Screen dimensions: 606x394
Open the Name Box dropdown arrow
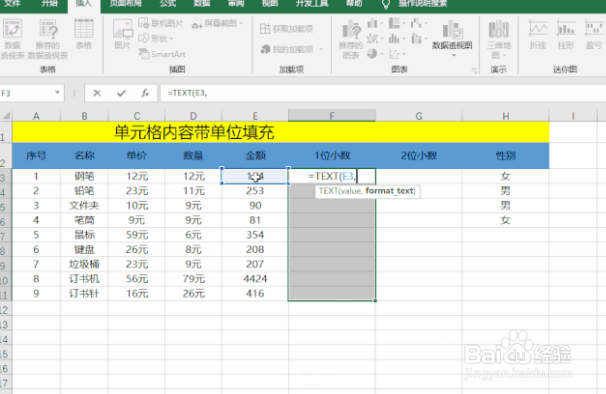(x=57, y=93)
